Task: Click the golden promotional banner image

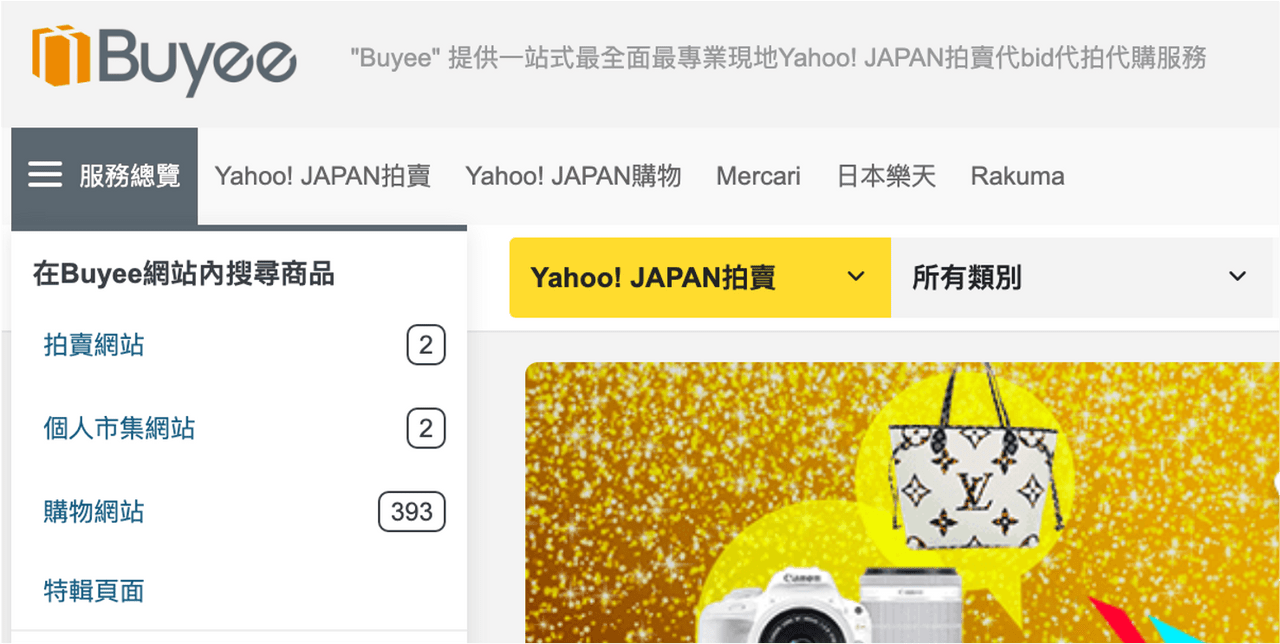Action: pos(900,500)
